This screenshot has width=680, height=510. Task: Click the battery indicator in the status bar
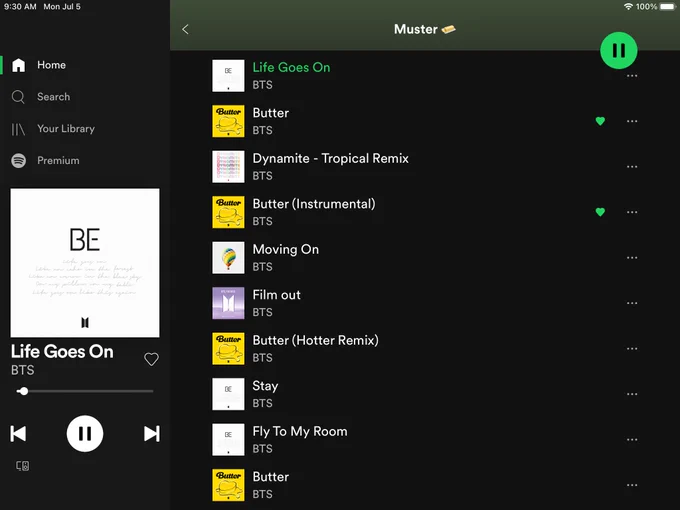[668, 7]
